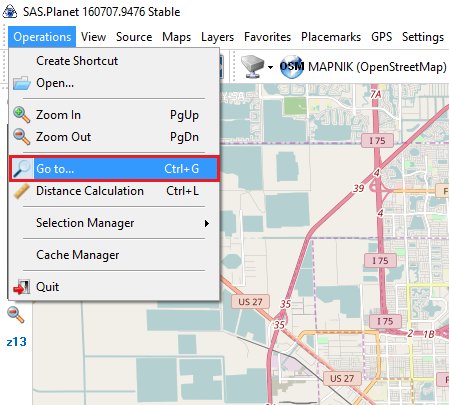Open the map source dropdown arrow

coord(270,67)
